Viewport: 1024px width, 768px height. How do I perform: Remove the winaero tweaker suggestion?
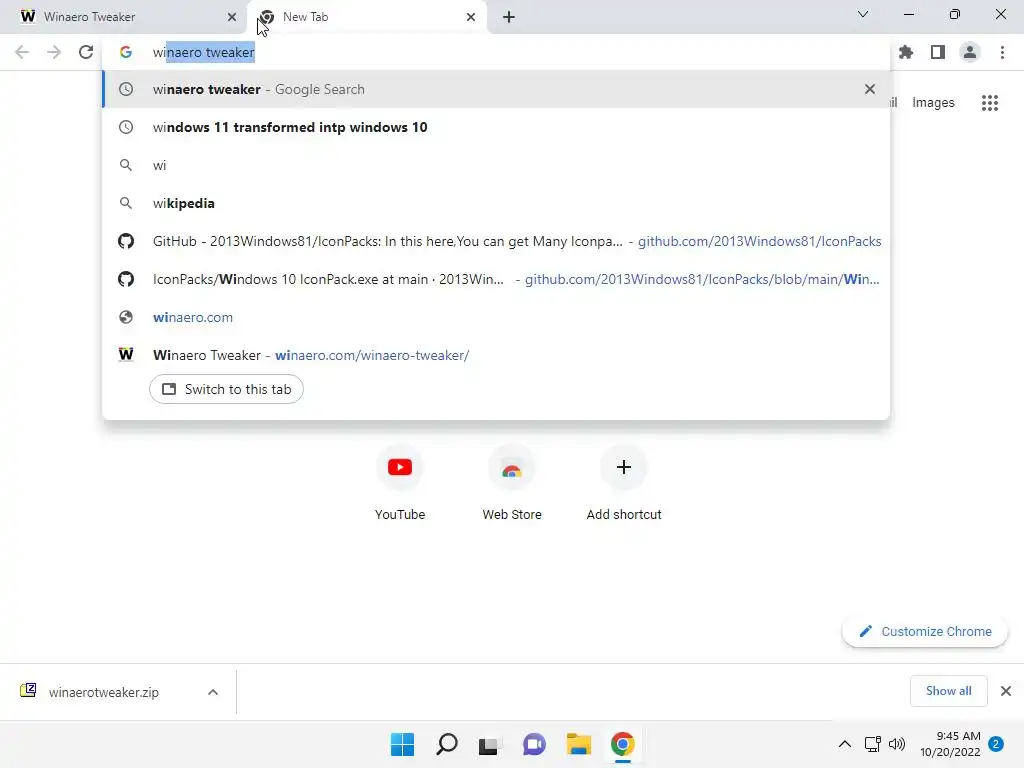point(870,89)
